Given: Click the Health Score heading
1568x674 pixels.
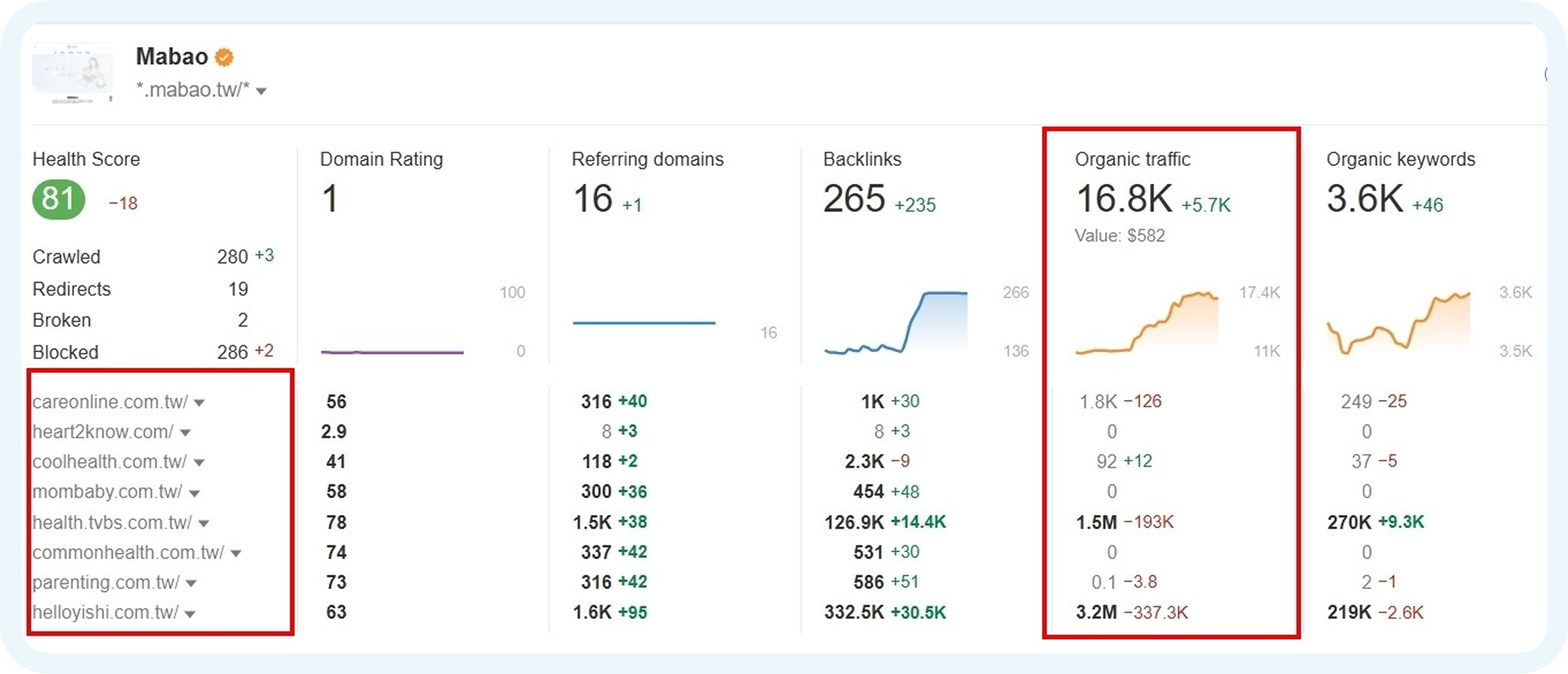Looking at the screenshot, I should 86,160.
